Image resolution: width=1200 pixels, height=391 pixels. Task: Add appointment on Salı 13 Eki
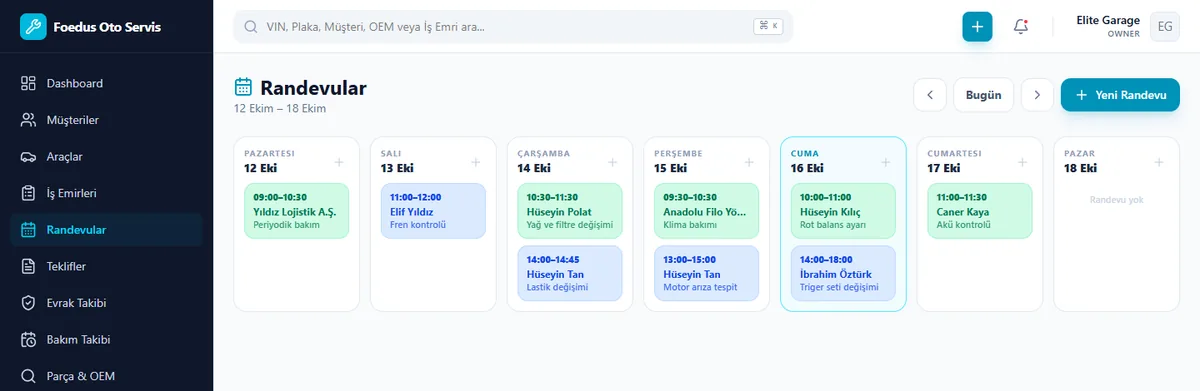click(475, 162)
